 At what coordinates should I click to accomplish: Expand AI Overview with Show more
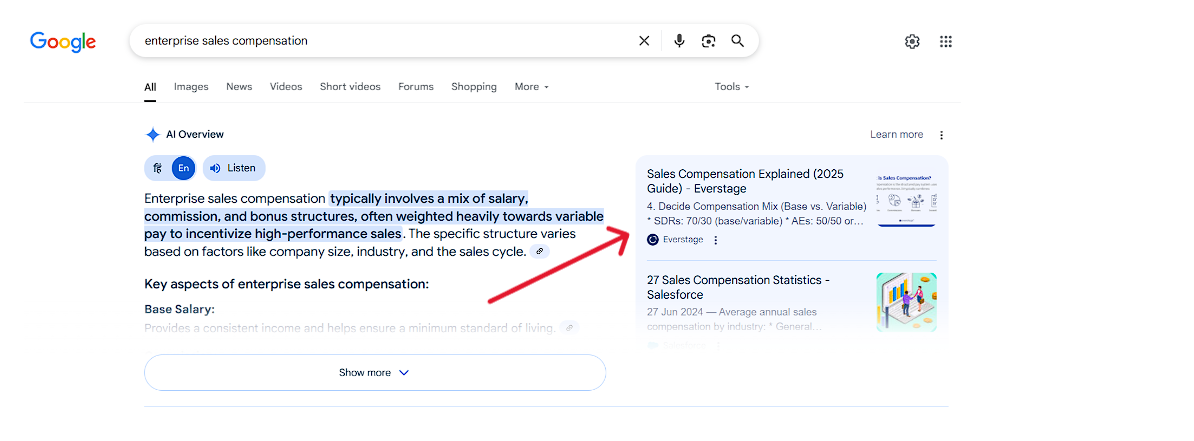[375, 372]
